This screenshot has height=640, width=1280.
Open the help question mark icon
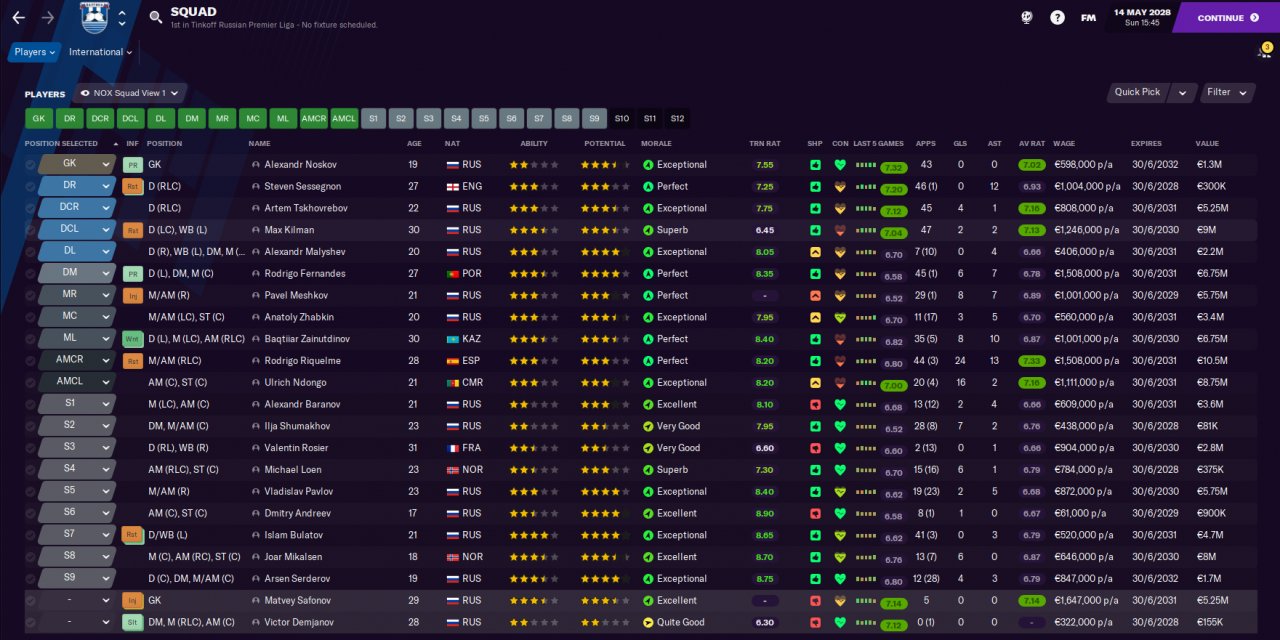(1057, 17)
